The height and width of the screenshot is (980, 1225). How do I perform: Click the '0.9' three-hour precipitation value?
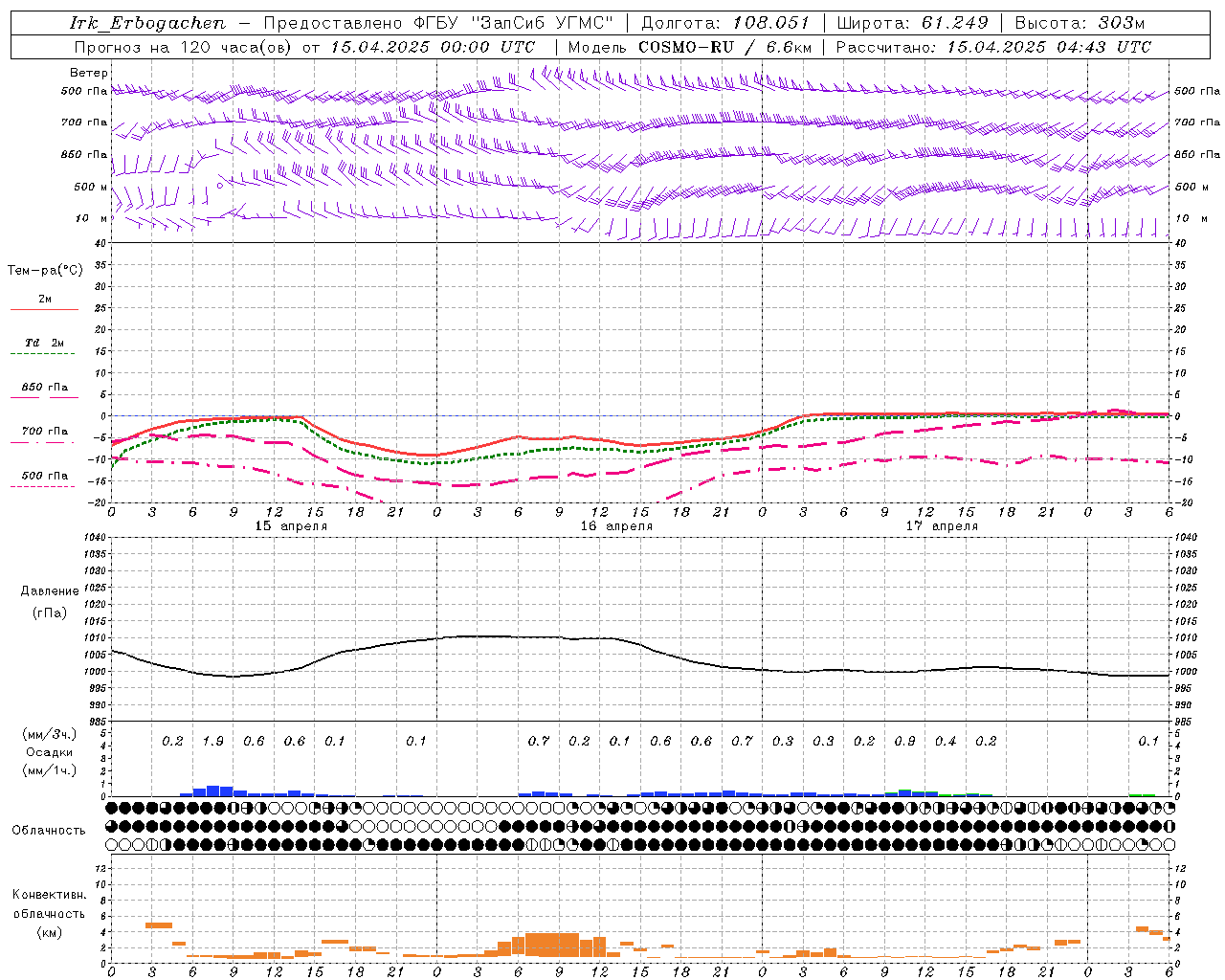coord(904,741)
